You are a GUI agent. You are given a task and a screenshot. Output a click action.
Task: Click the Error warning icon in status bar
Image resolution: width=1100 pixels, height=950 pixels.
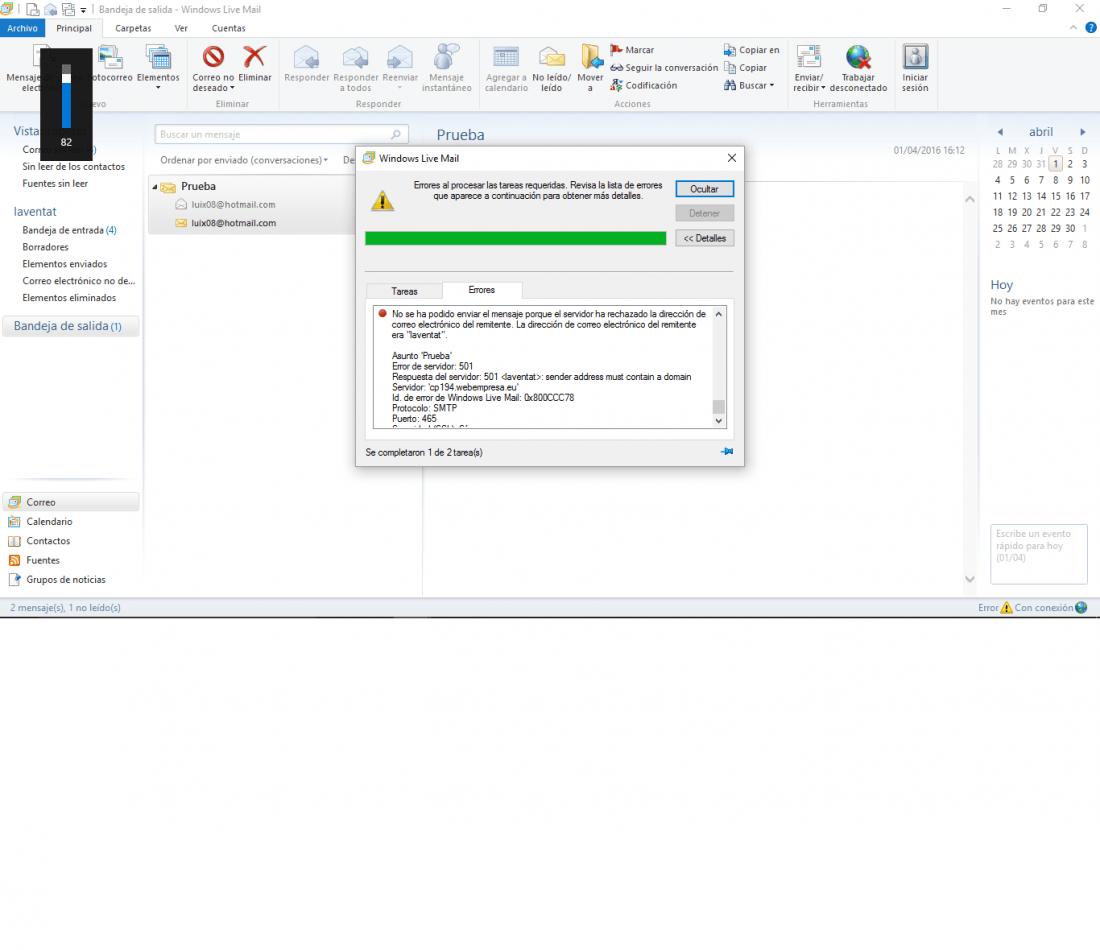pyautogui.click(x=1006, y=608)
